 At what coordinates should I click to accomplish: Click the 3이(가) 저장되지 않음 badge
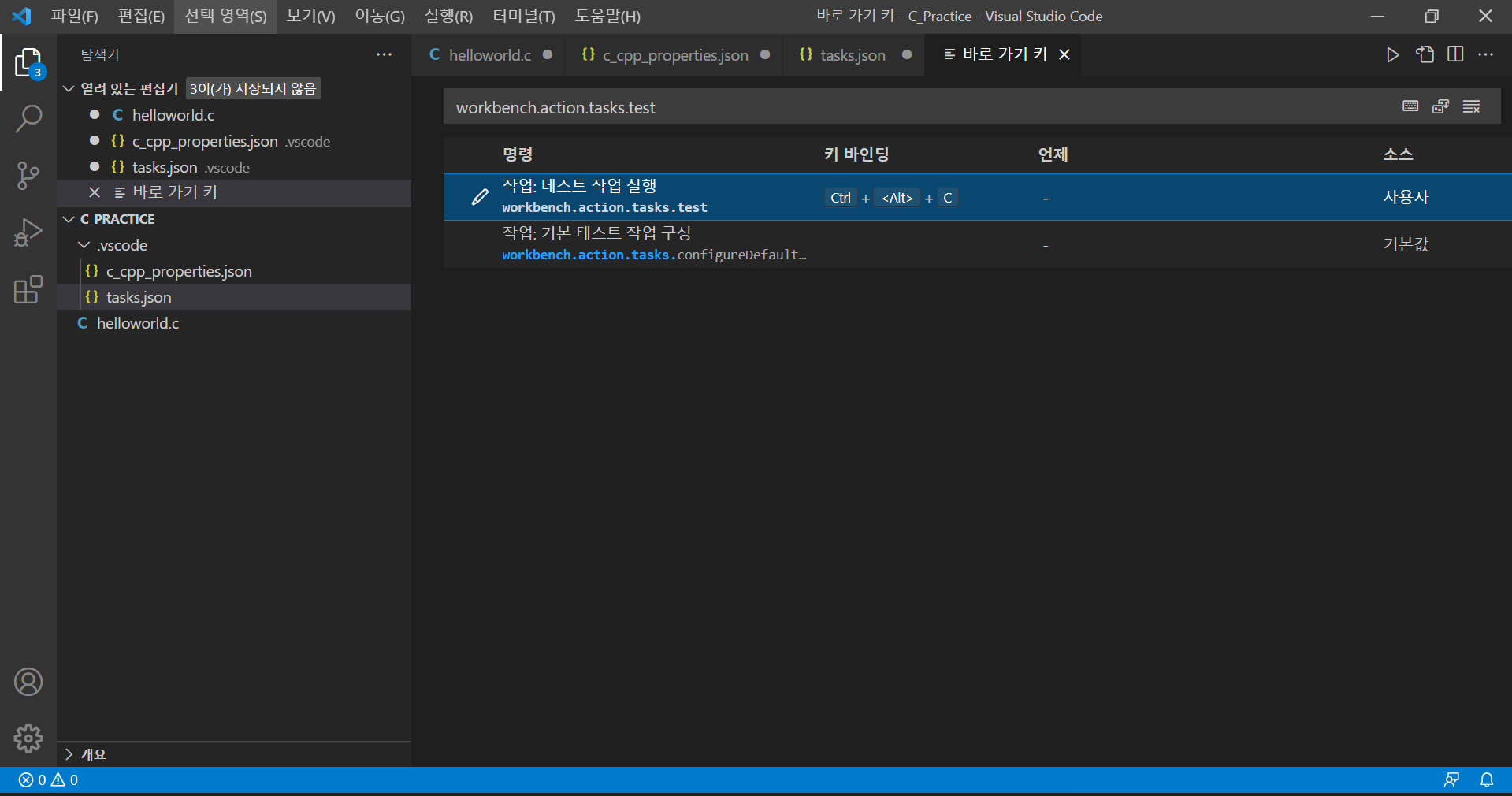pyautogui.click(x=253, y=88)
